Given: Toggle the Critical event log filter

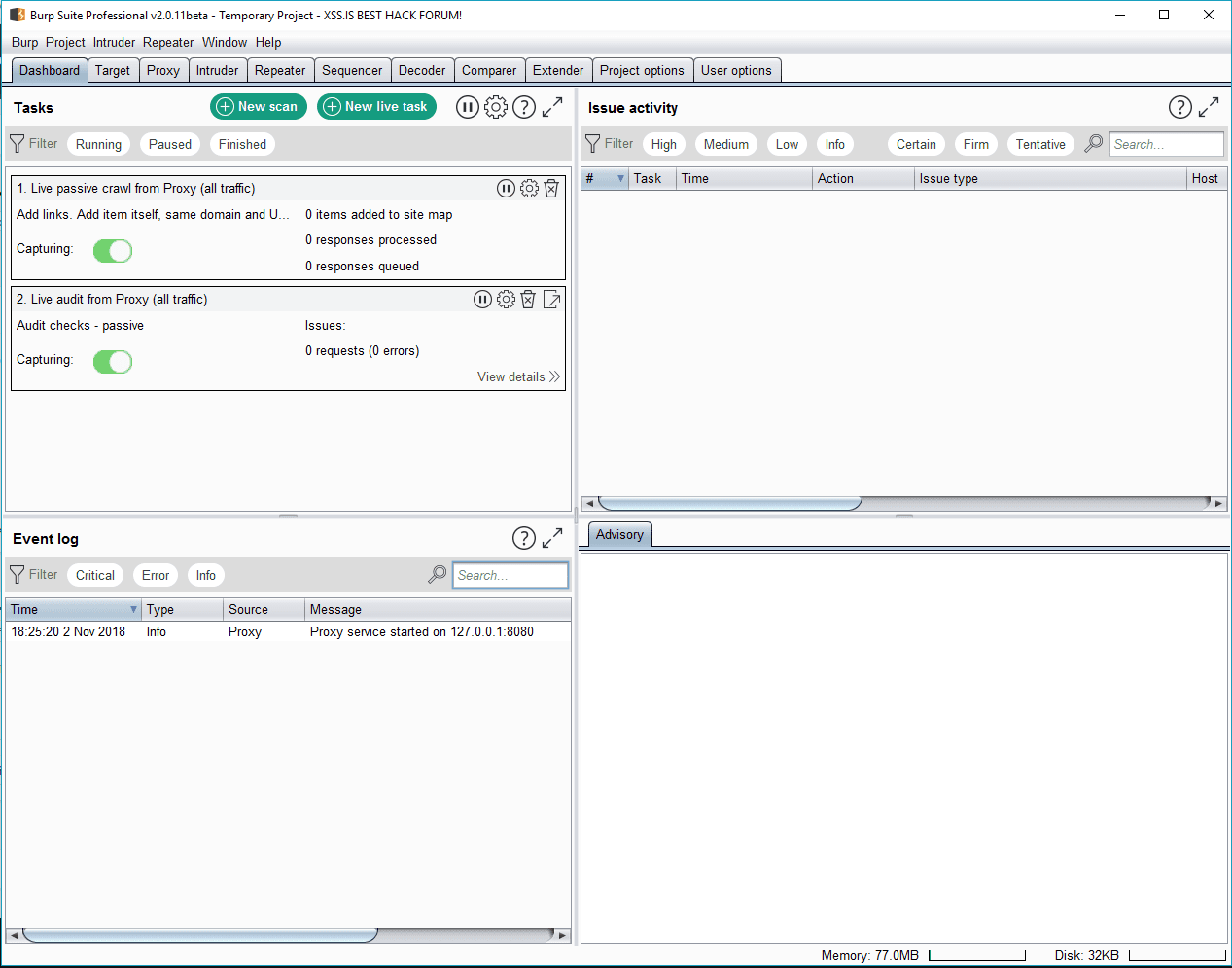Looking at the screenshot, I should (x=95, y=575).
